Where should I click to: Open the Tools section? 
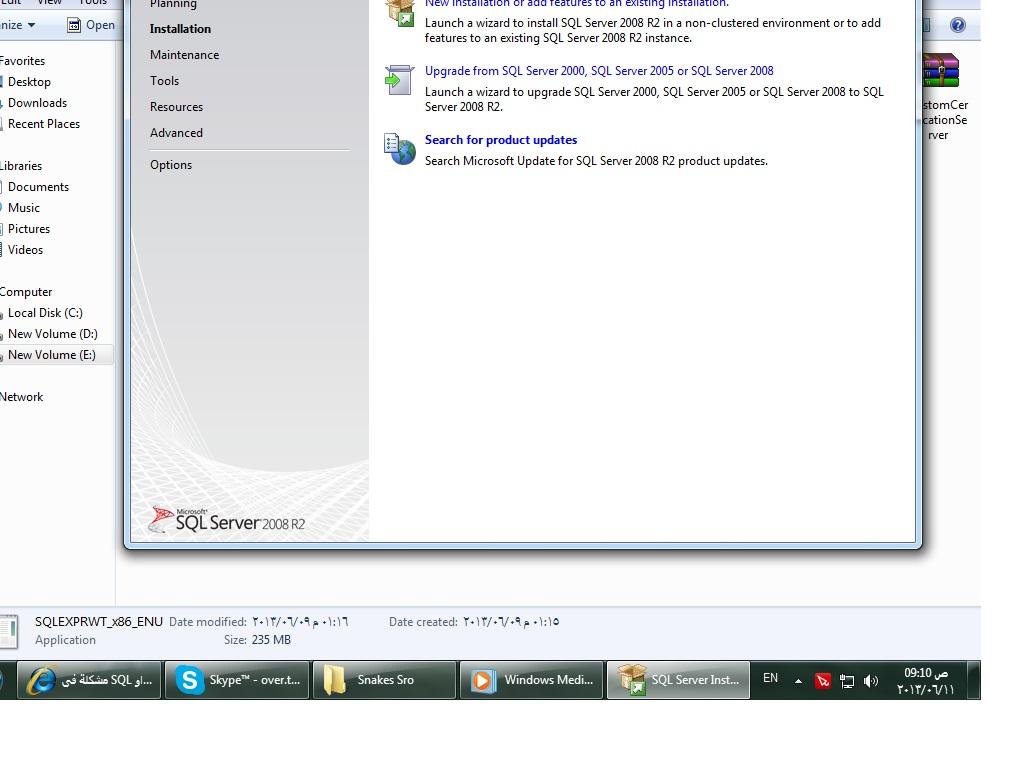tap(164, 81)
